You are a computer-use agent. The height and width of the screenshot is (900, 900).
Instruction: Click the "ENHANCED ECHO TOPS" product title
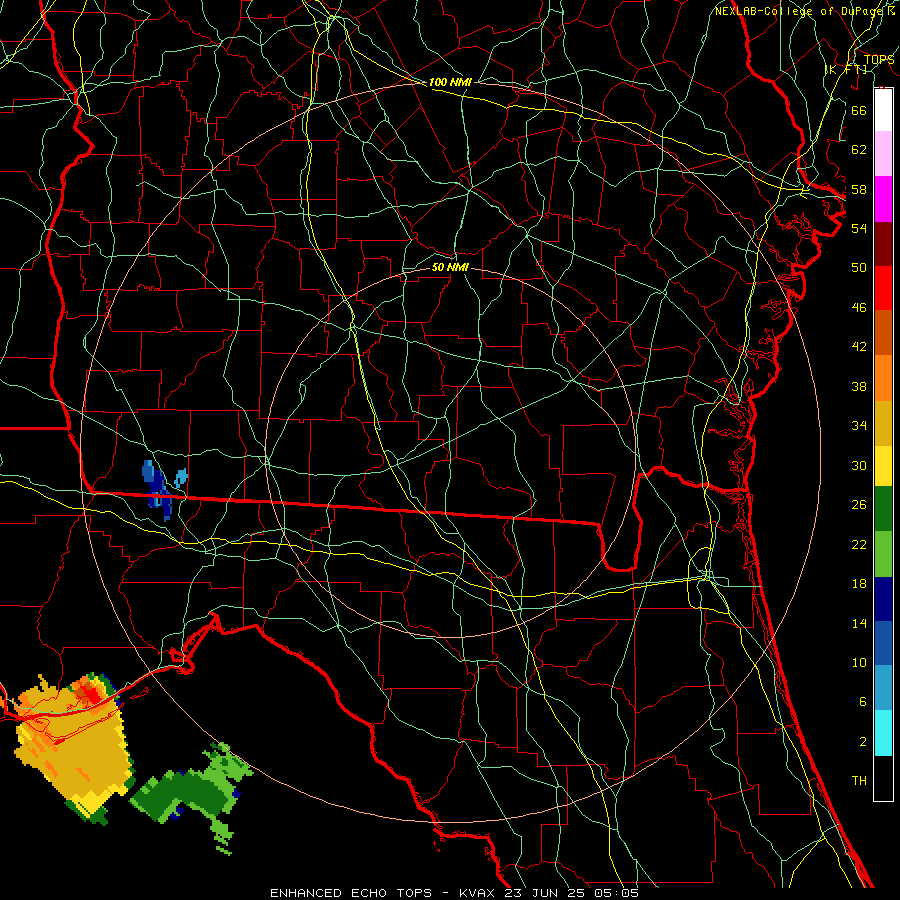coord(351,893)
